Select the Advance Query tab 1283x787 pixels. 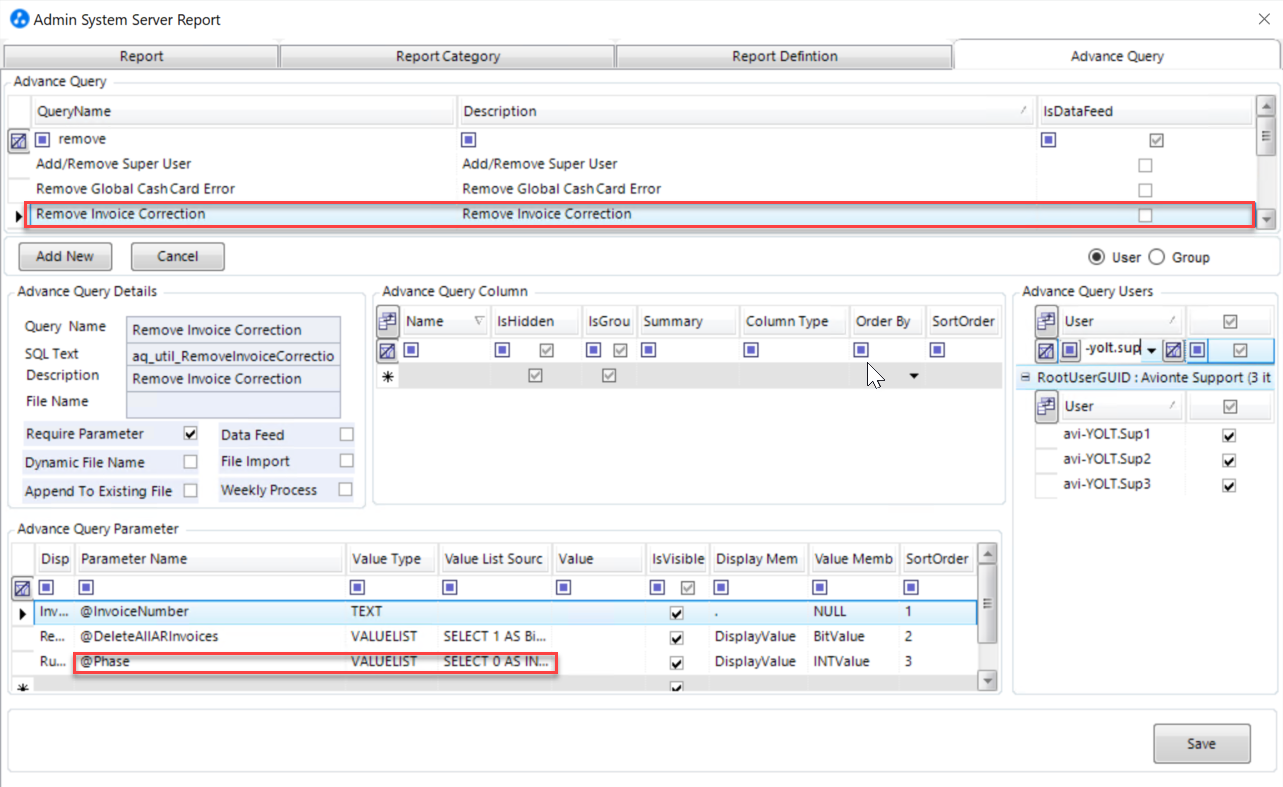tap(1117, 56)
